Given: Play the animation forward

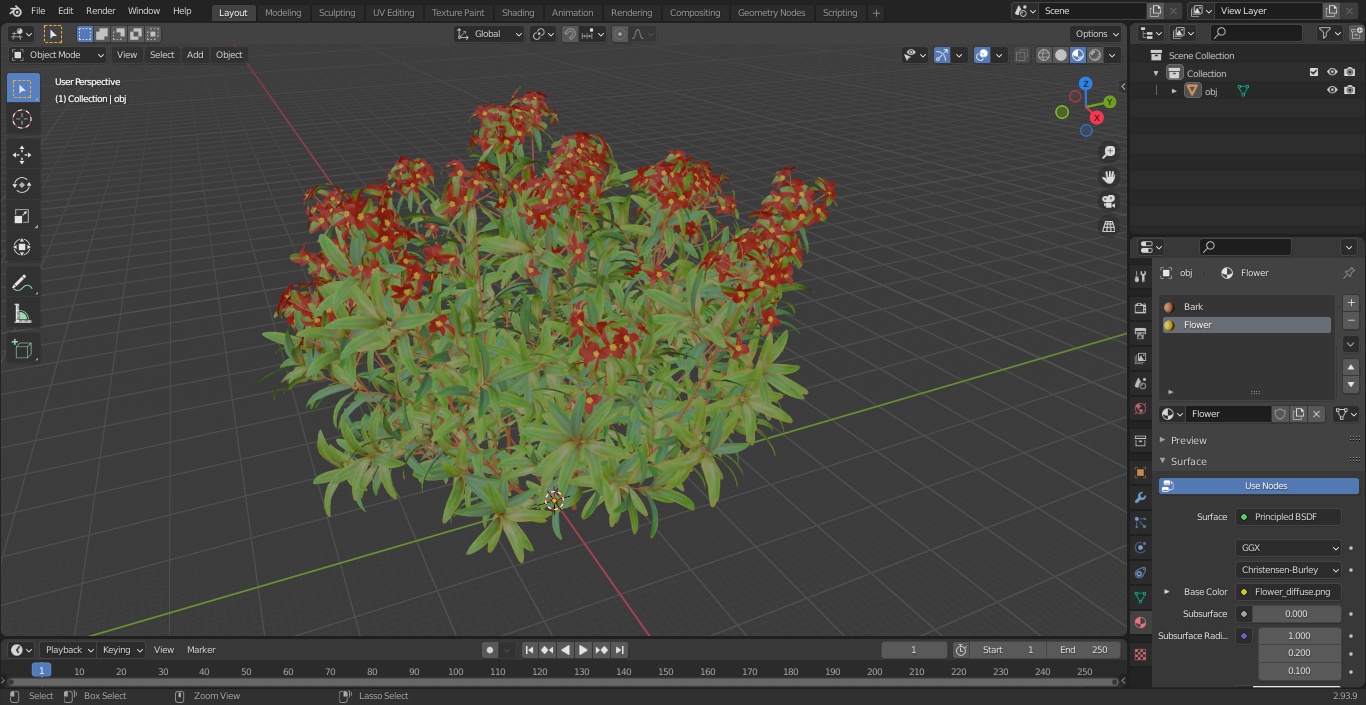Looking at the screenshot, I should pyautogui.click(x=583, y=650).
